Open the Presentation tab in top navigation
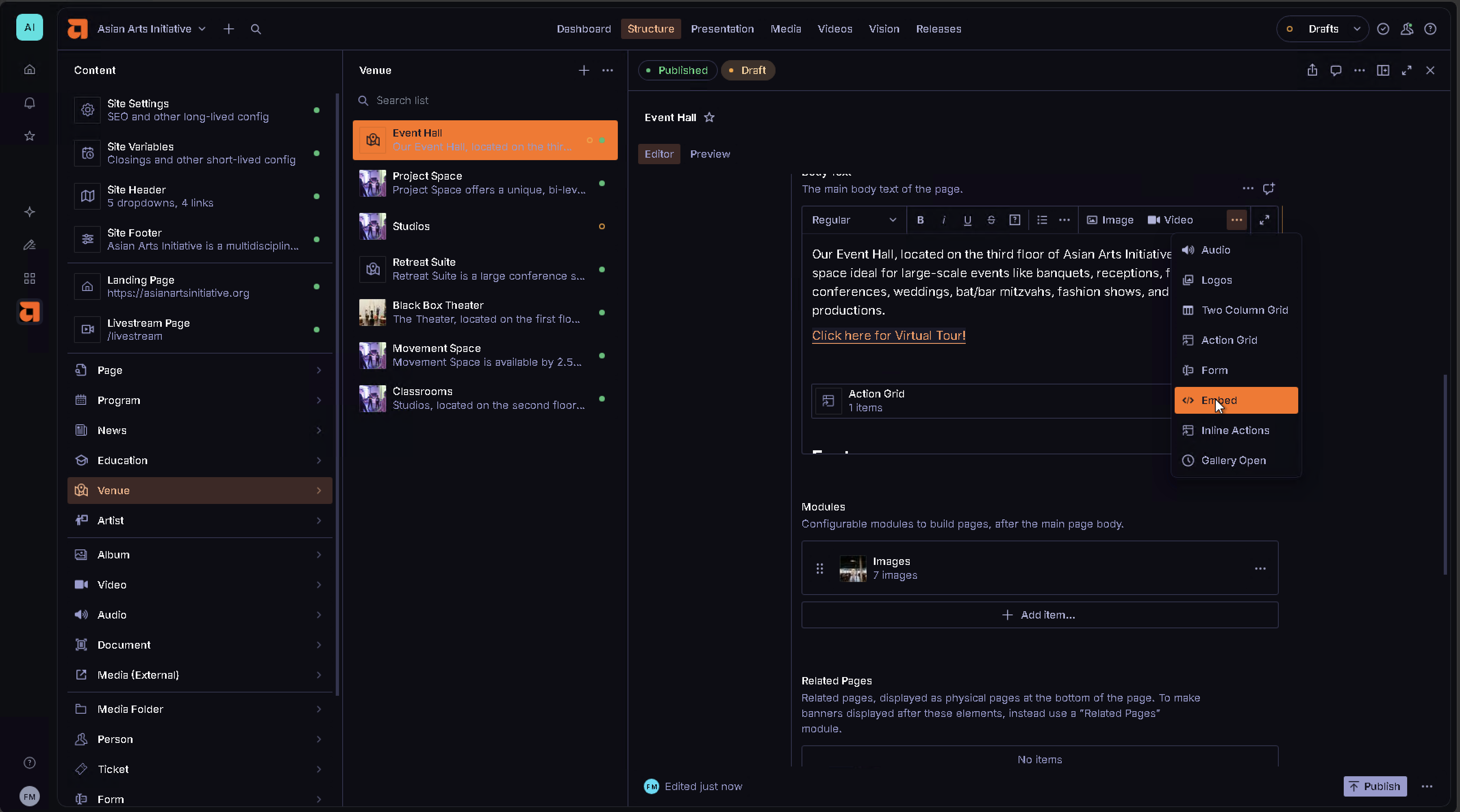1460x812 pixels. coord(722,29)
